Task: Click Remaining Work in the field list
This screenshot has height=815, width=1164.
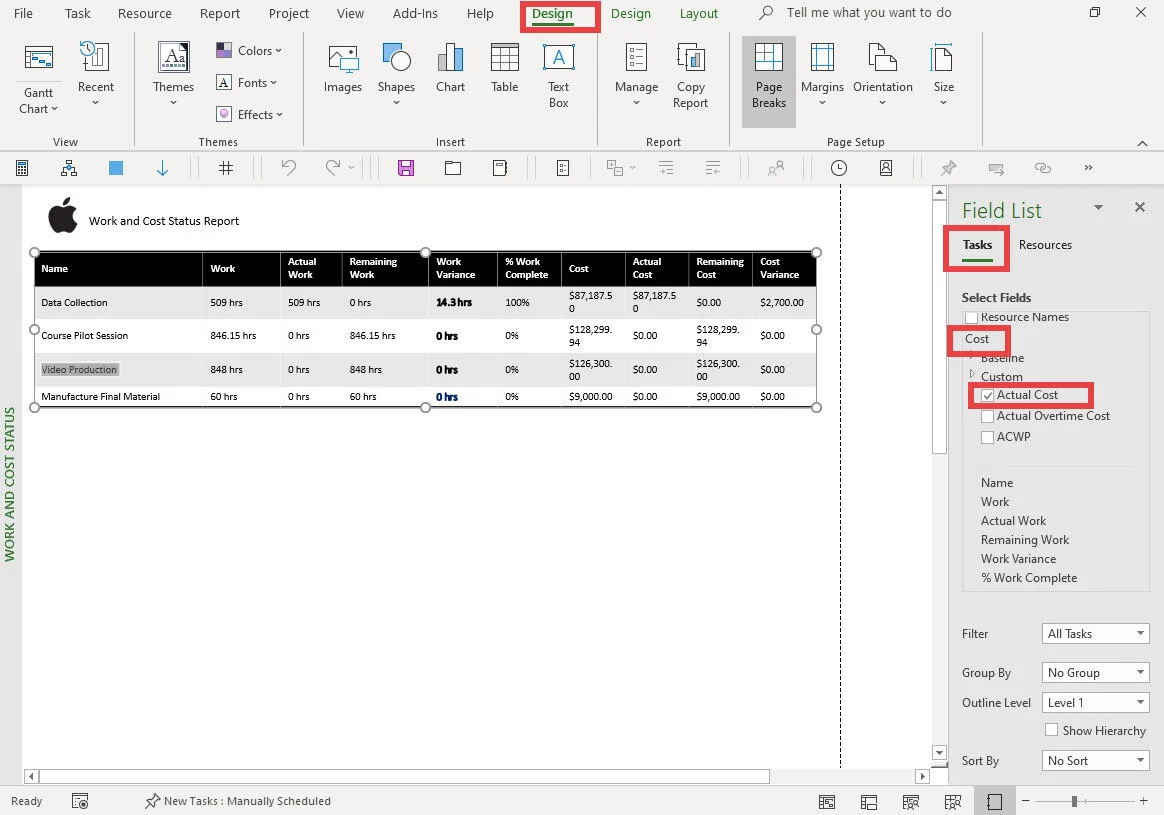Action: click(1024, 540)
